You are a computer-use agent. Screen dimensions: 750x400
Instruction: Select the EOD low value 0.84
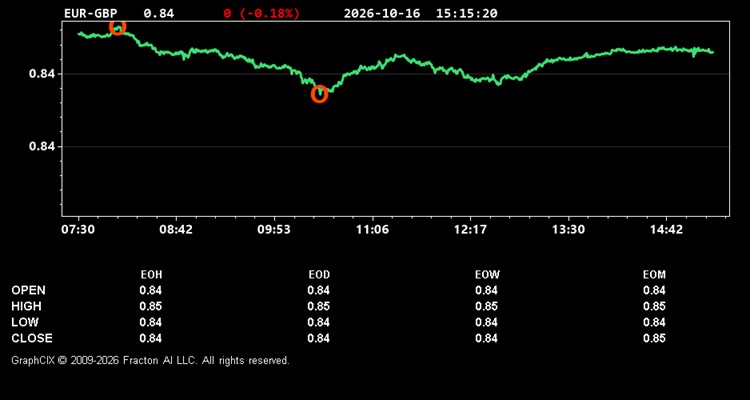pyautogui.click(x=319, y=322)
